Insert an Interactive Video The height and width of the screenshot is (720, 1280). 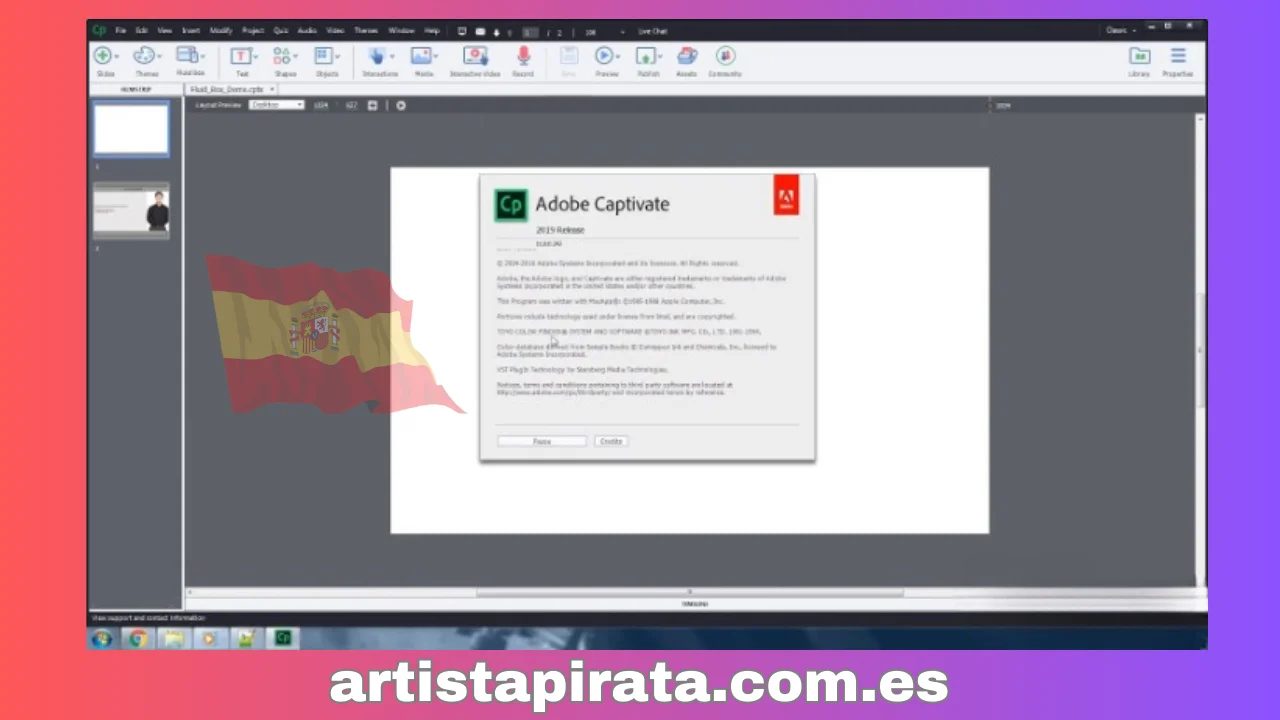coord(475,56)
